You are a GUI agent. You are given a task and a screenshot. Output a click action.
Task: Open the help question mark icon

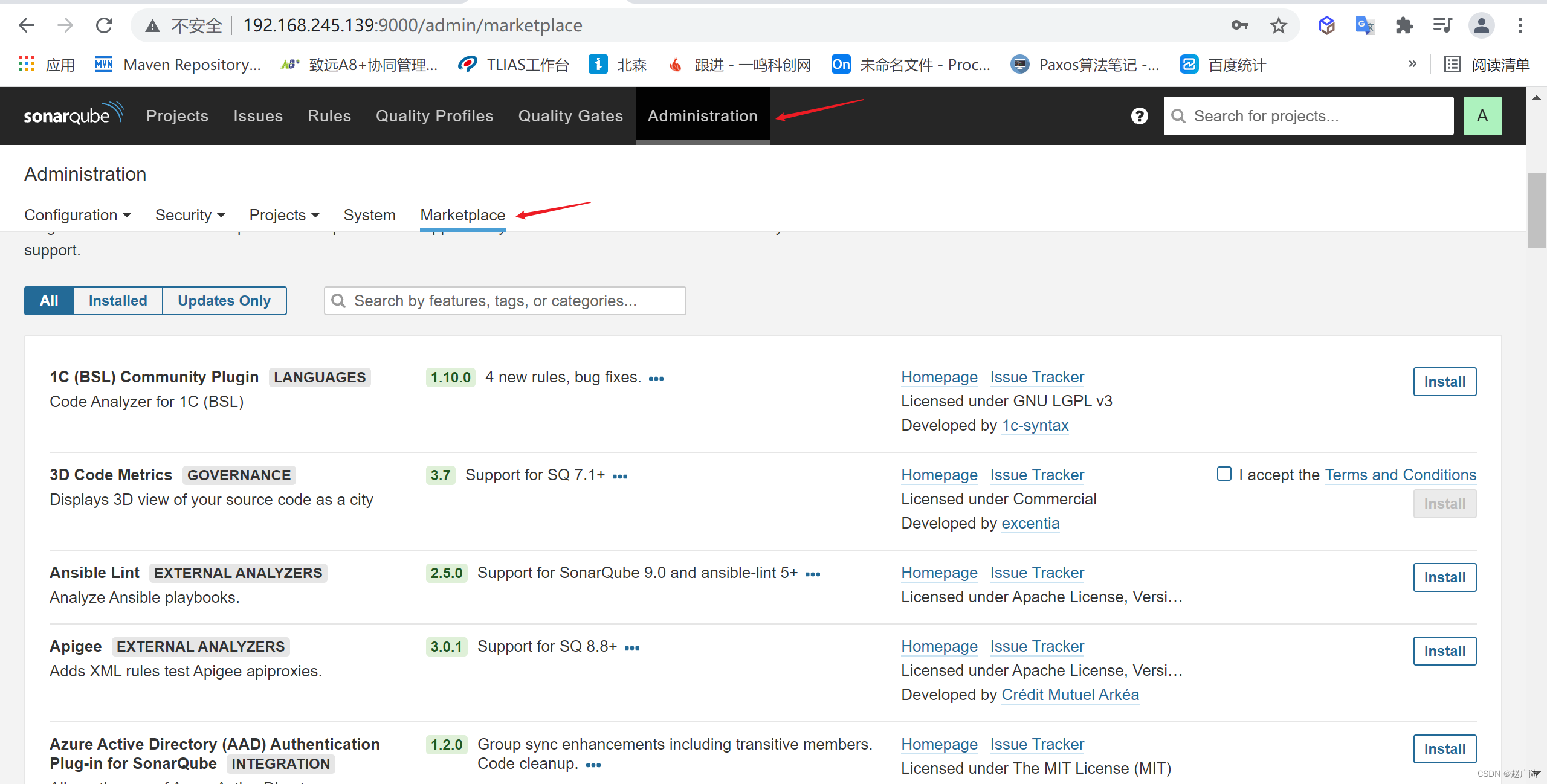point(1139,116)
